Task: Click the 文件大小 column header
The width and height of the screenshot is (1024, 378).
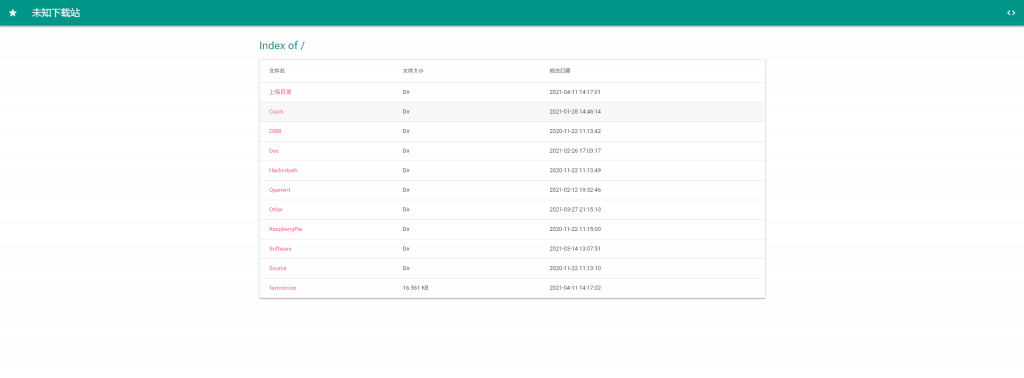Action: [x=413, y=71]
